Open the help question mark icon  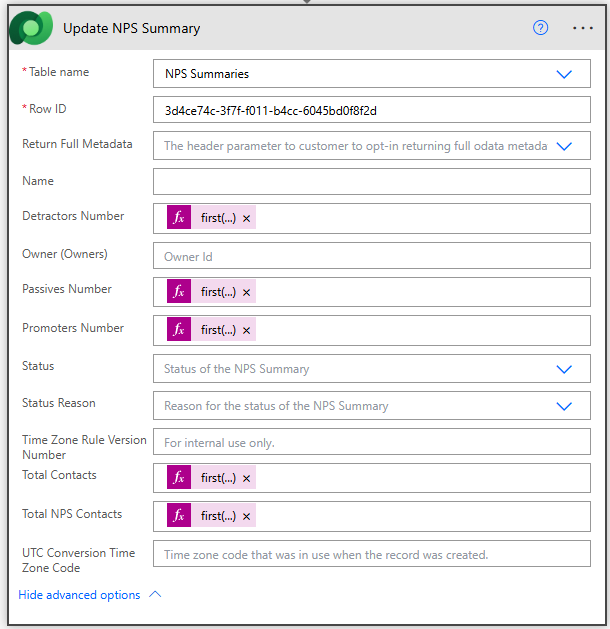541,28
